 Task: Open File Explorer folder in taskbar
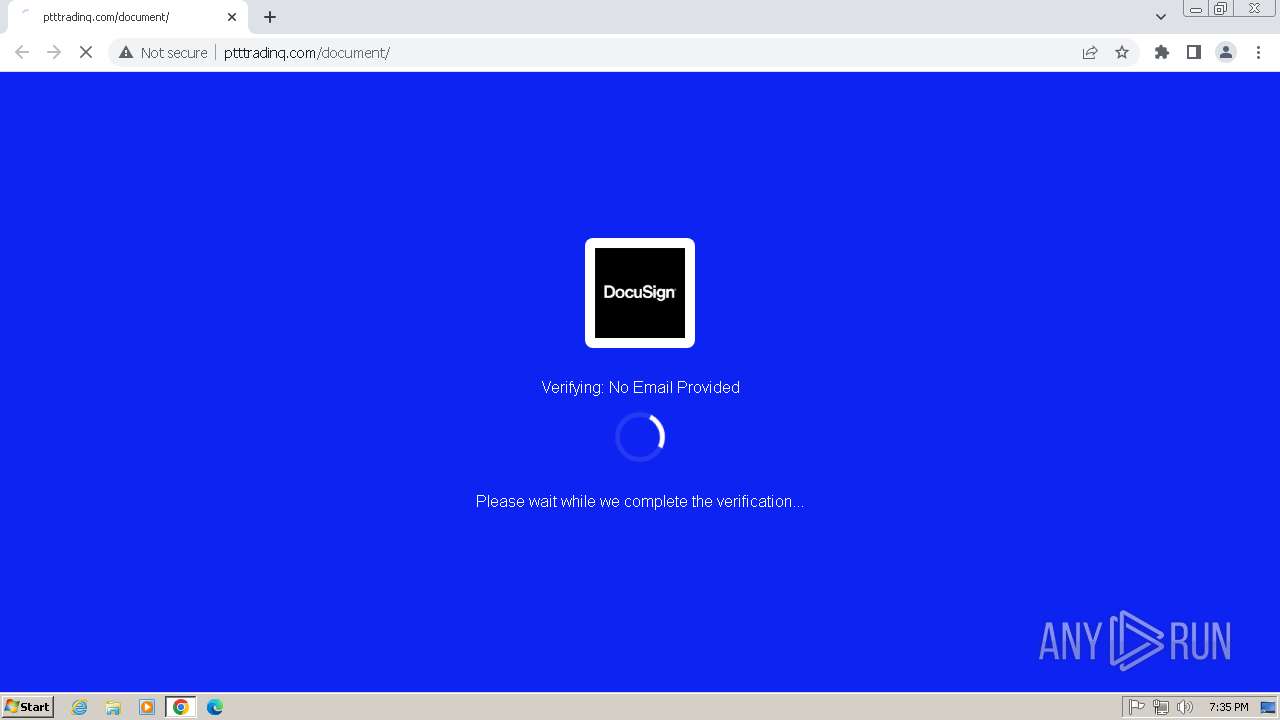tap(113, 707)
